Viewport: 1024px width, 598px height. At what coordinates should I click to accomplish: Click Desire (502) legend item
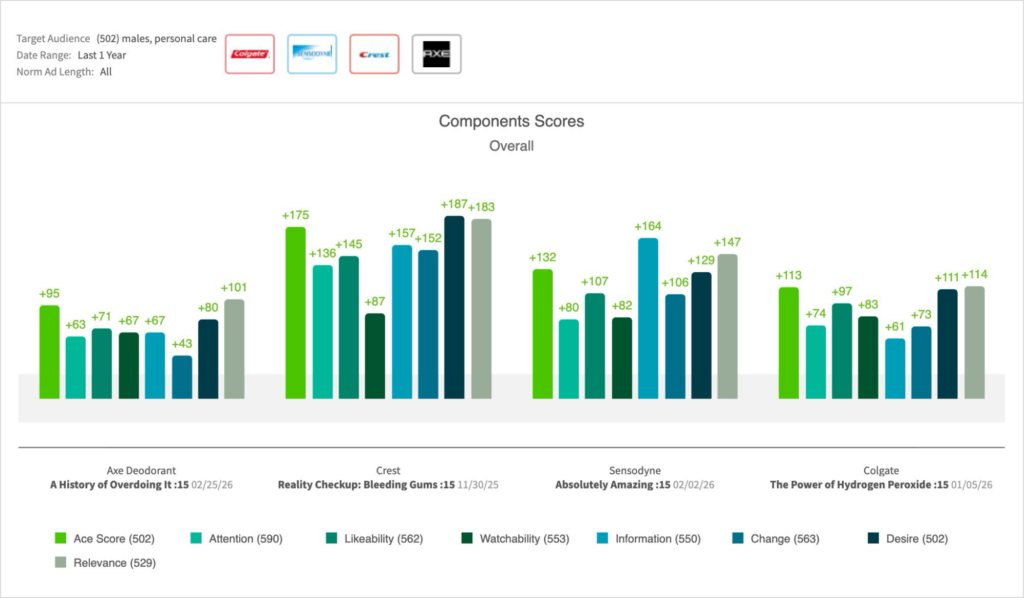tap(906, 539)
